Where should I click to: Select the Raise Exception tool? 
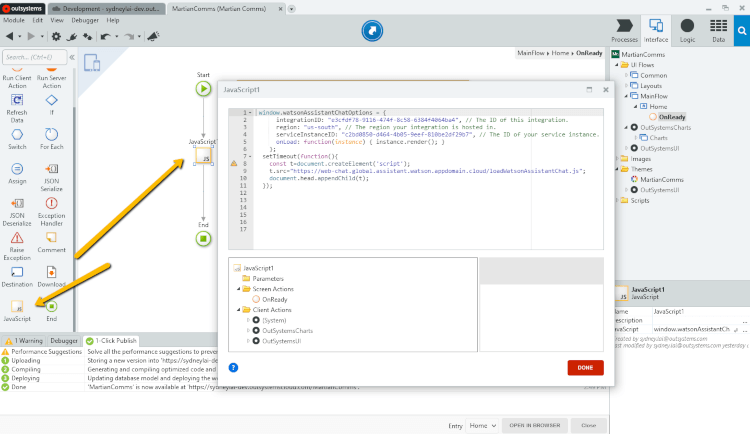pyautogui.click(x=17, y=246)
